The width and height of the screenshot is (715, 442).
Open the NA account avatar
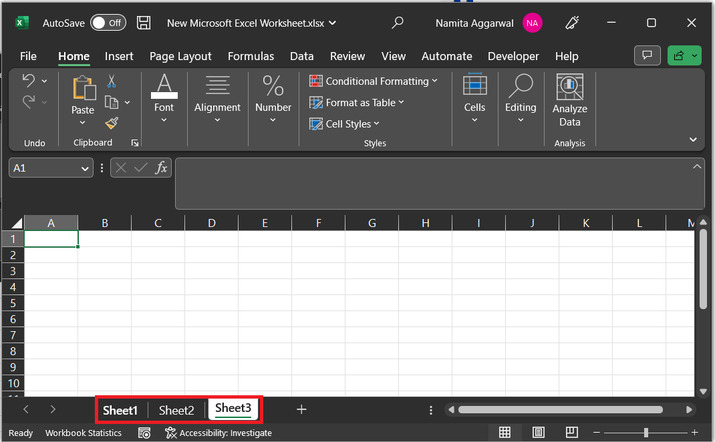(532, 23)
